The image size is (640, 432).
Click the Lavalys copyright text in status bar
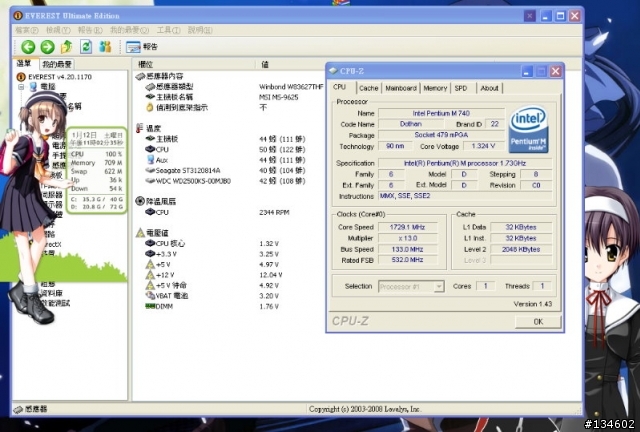click(365, 409)
